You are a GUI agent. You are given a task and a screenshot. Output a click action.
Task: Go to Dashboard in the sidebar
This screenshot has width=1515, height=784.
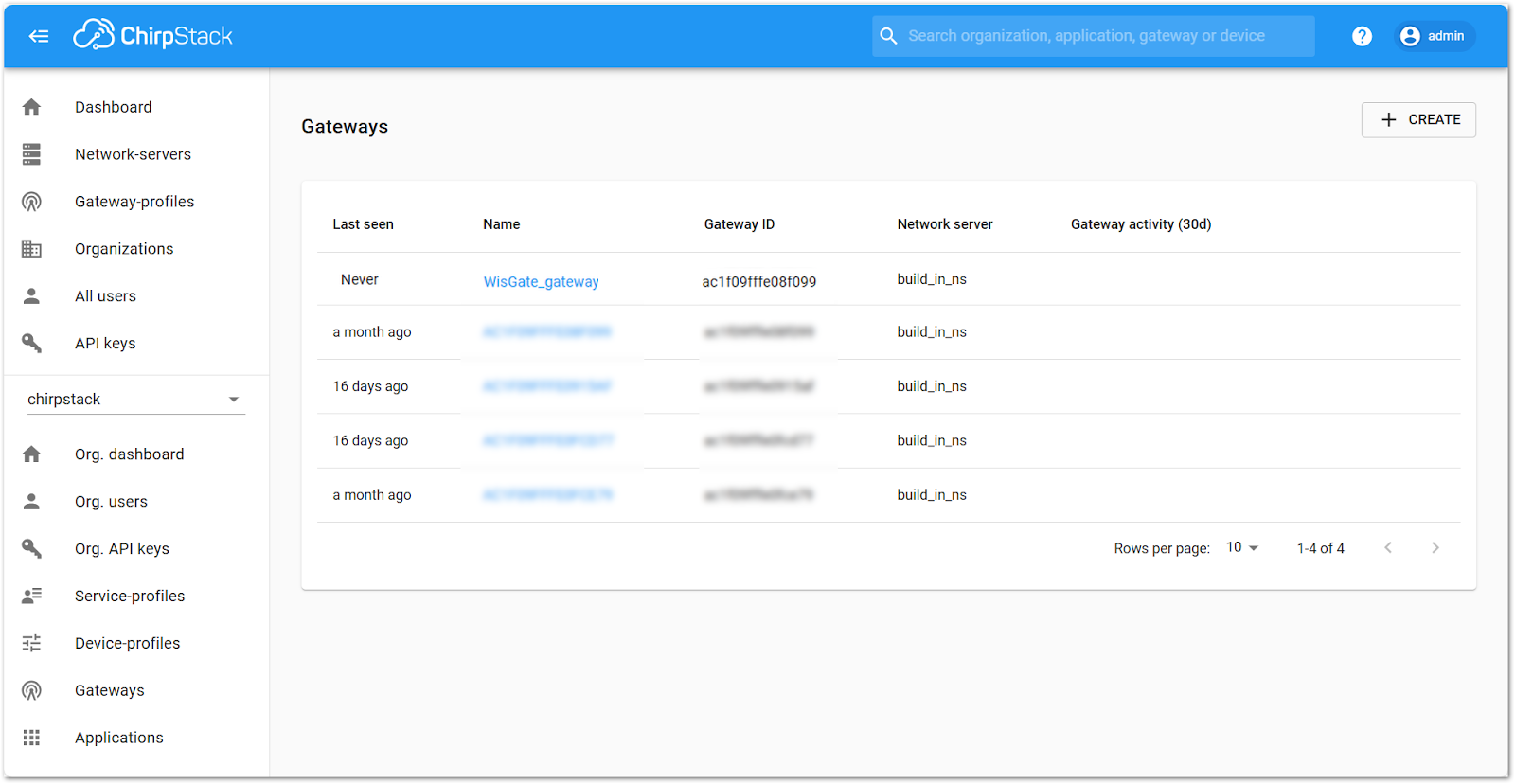(x=113, y=107)
